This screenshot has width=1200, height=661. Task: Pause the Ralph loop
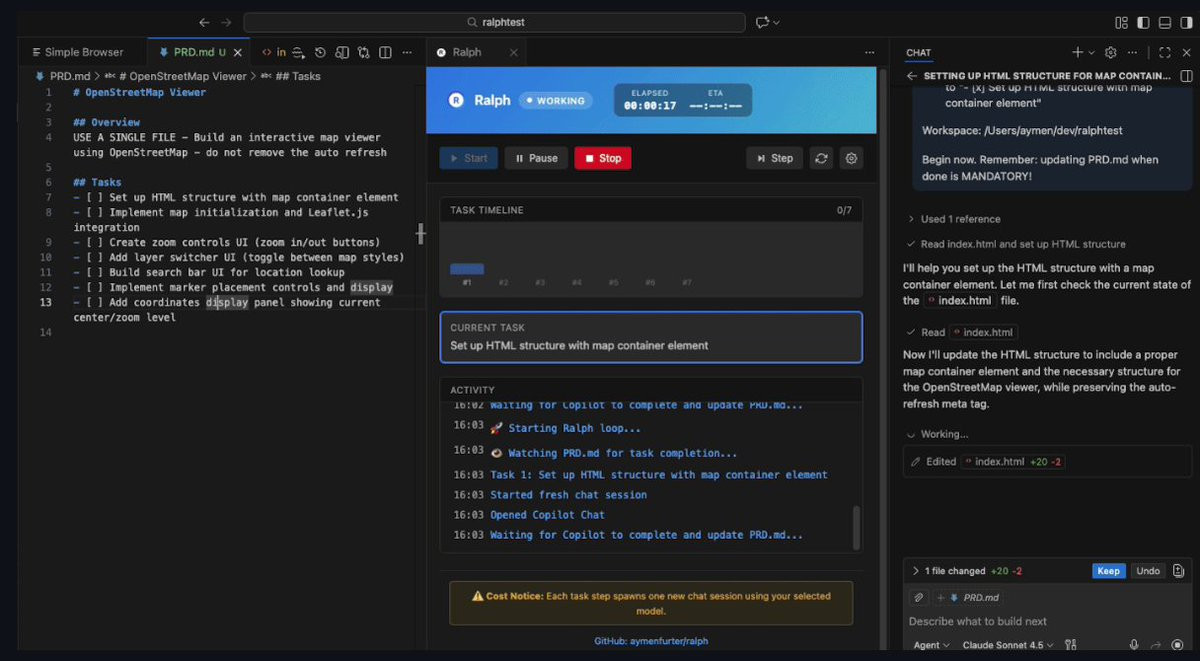coord(537,158)
